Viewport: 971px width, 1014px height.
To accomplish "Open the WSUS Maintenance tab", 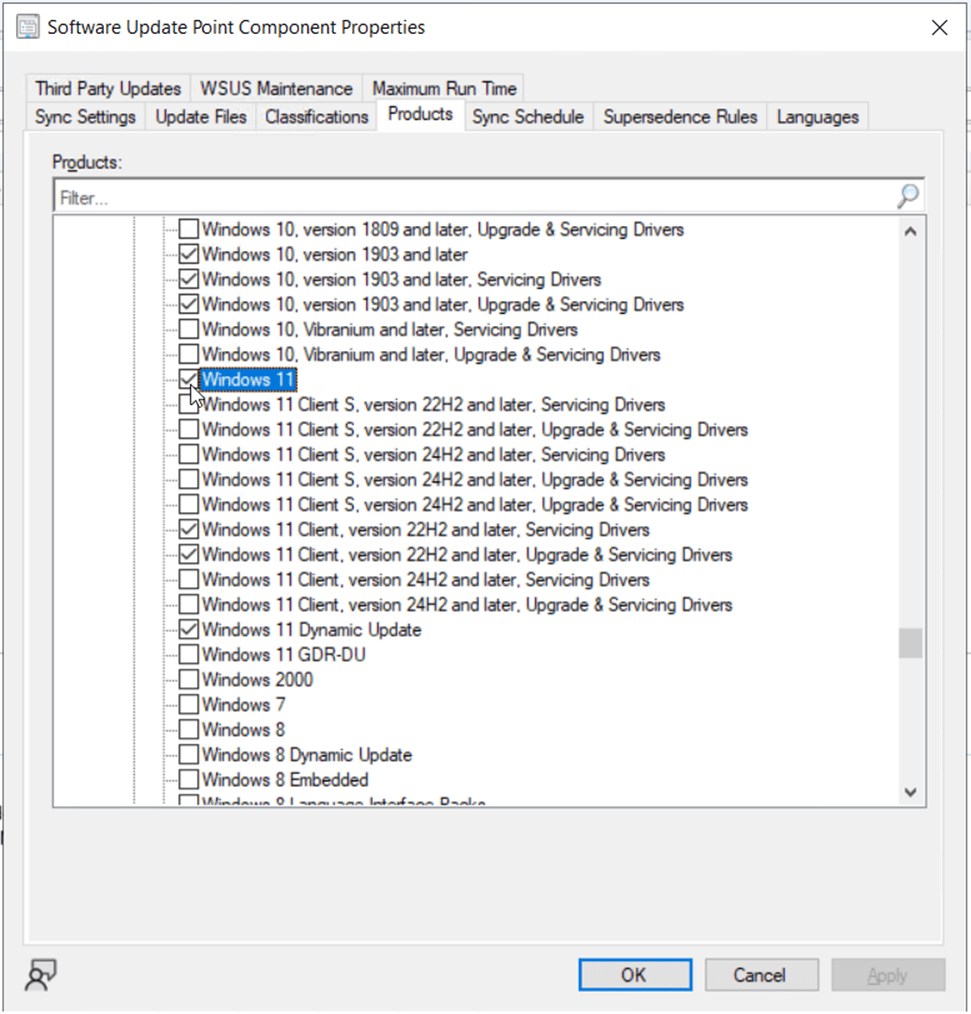I will pos(276,89).
